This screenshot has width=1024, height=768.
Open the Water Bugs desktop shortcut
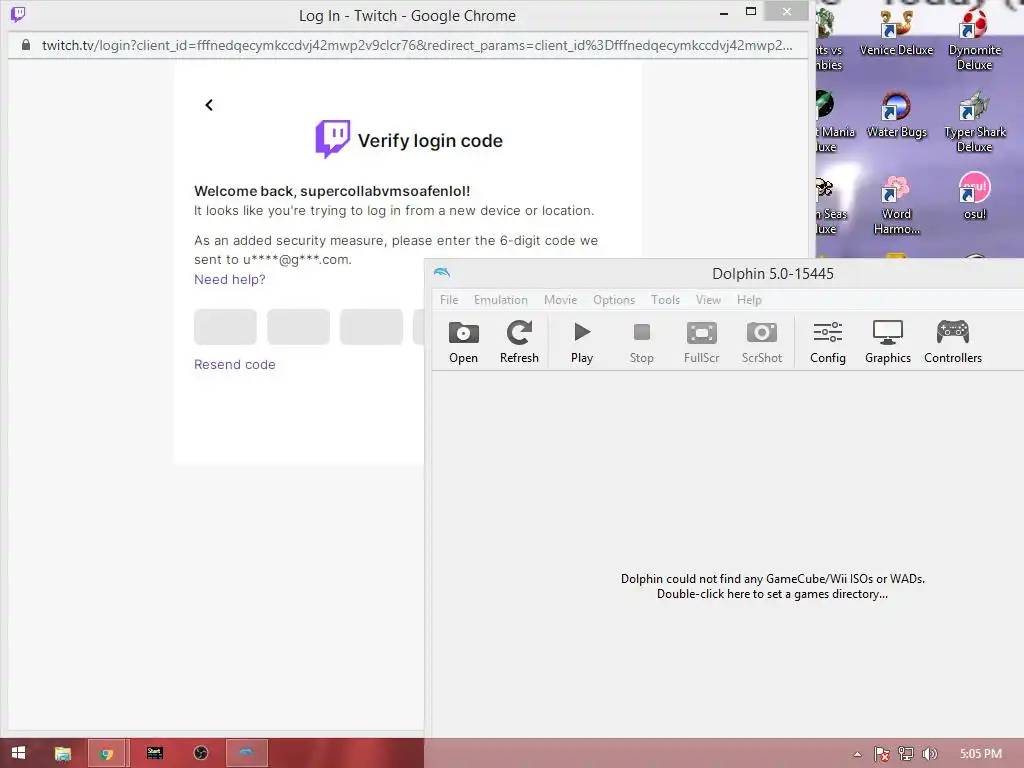pyautogui.click(x=896, y=115)
